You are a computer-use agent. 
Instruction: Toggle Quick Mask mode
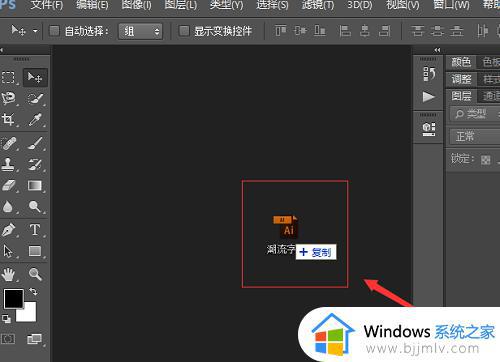pos(8,339)
